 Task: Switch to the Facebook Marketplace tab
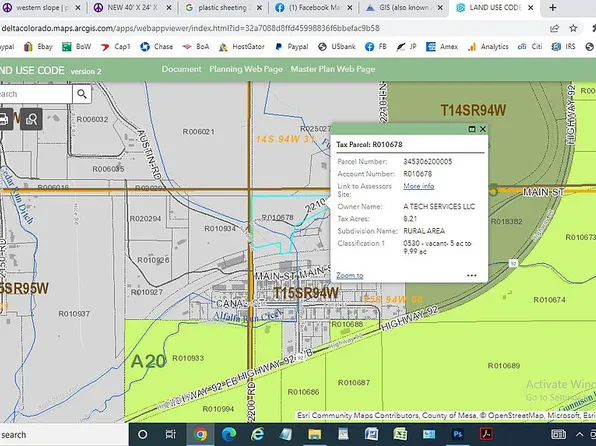point(314,8)
